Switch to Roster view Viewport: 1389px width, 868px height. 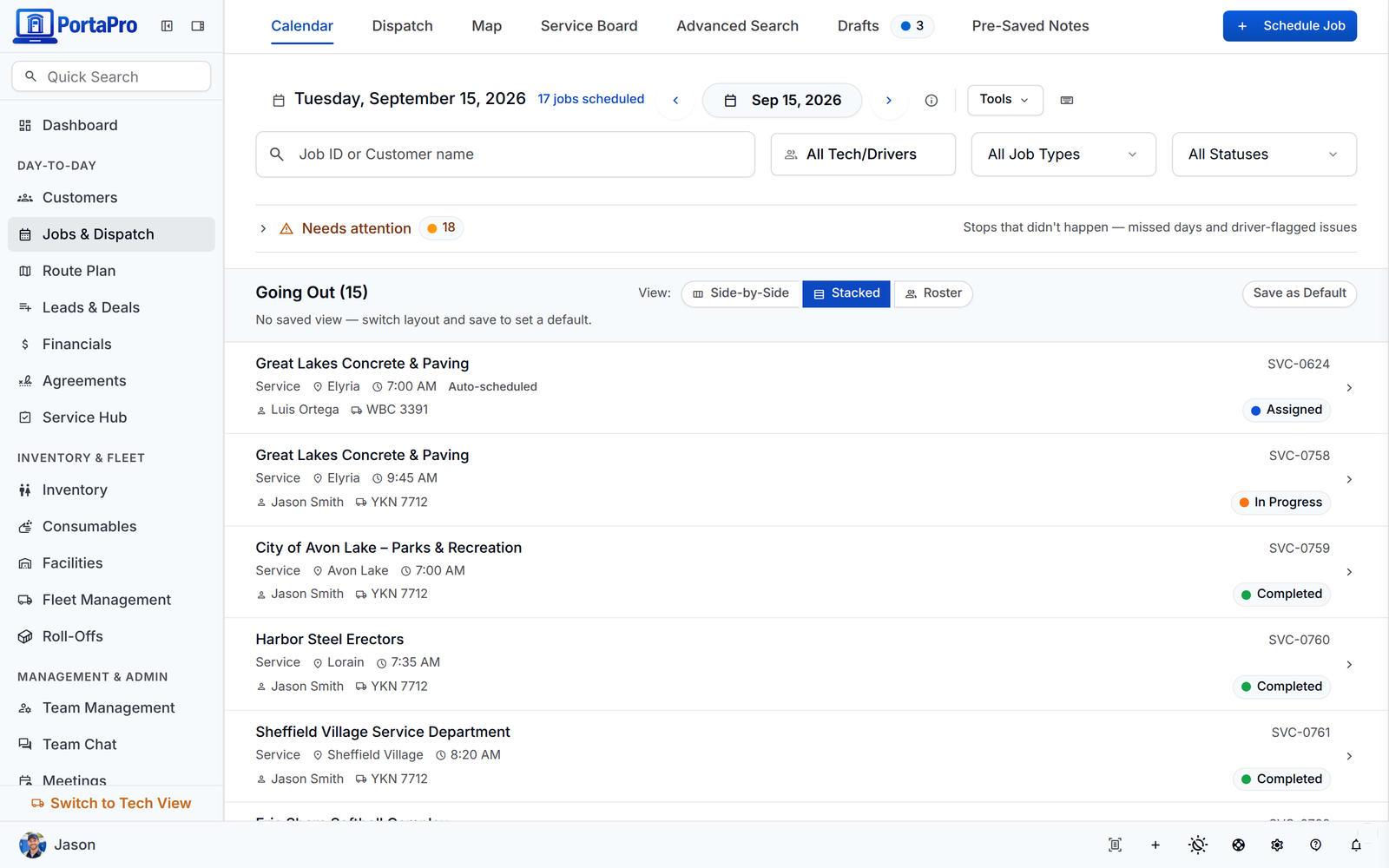pos(933,293)
